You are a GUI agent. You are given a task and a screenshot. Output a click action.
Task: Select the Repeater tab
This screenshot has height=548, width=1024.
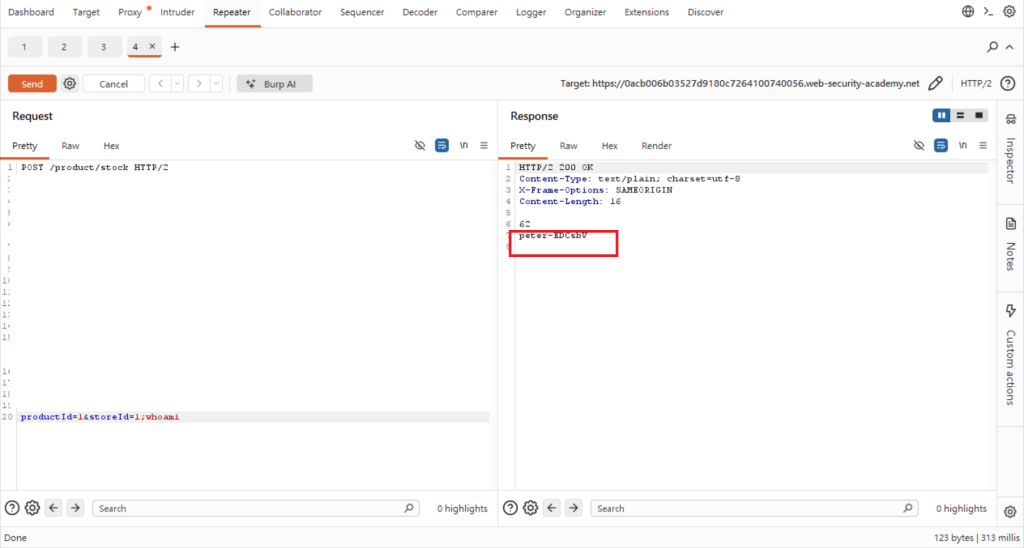point(232,12)
